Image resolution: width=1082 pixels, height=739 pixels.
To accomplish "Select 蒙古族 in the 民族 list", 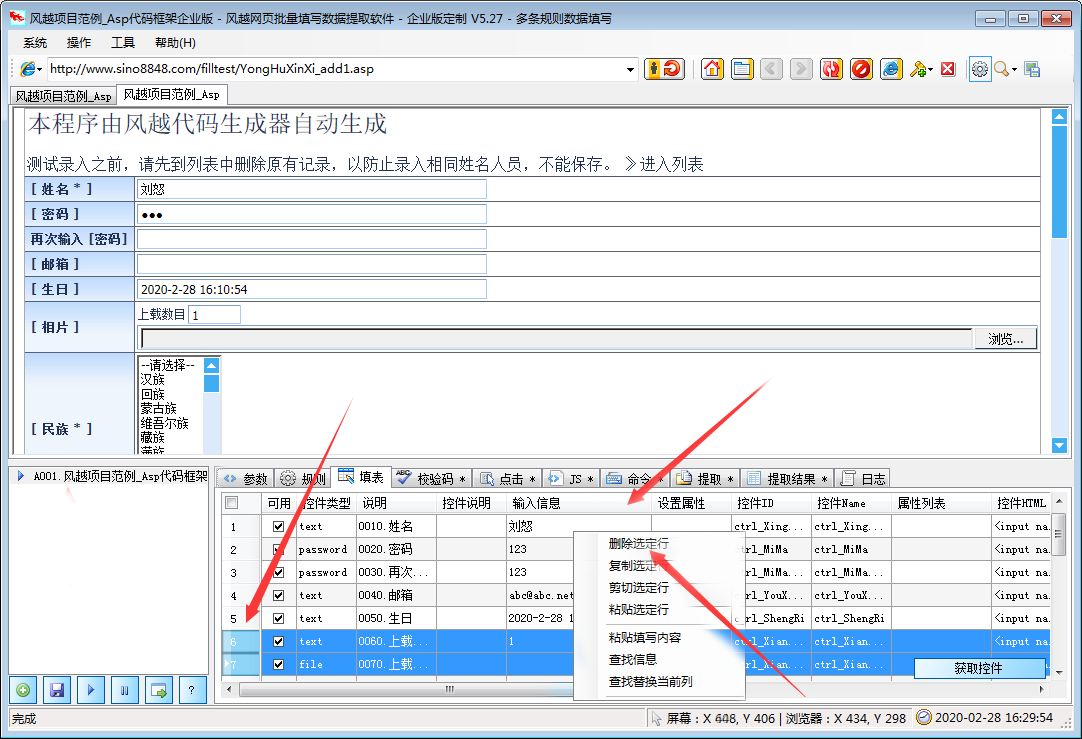I will [159, 408].
